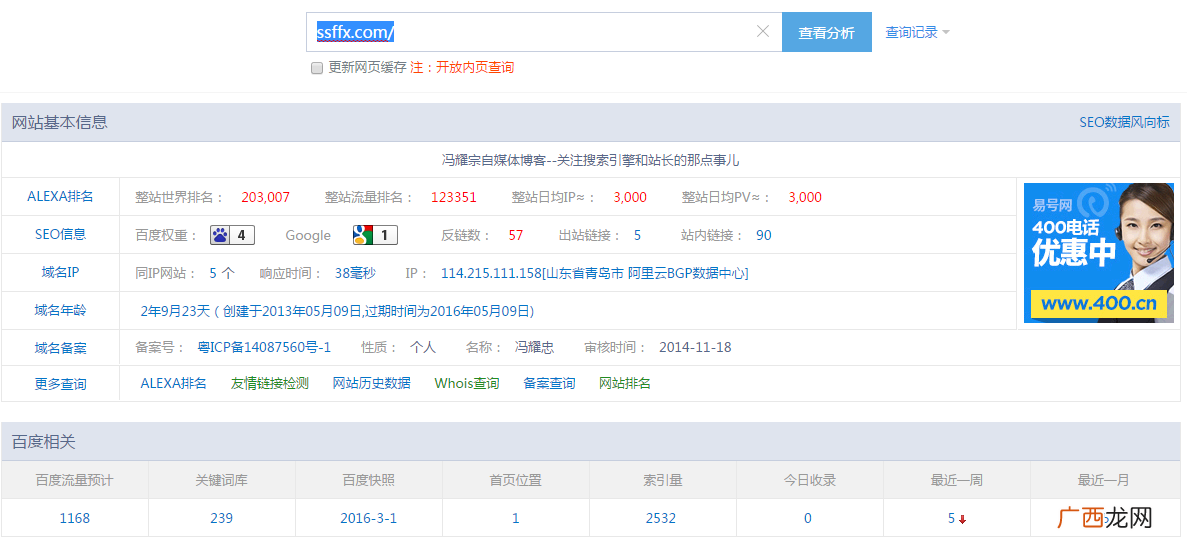This screenshot has width=1187, height=546.
Task: Click 关键词库 value 239
Action: pyautogui.click(x=222, y=519)
